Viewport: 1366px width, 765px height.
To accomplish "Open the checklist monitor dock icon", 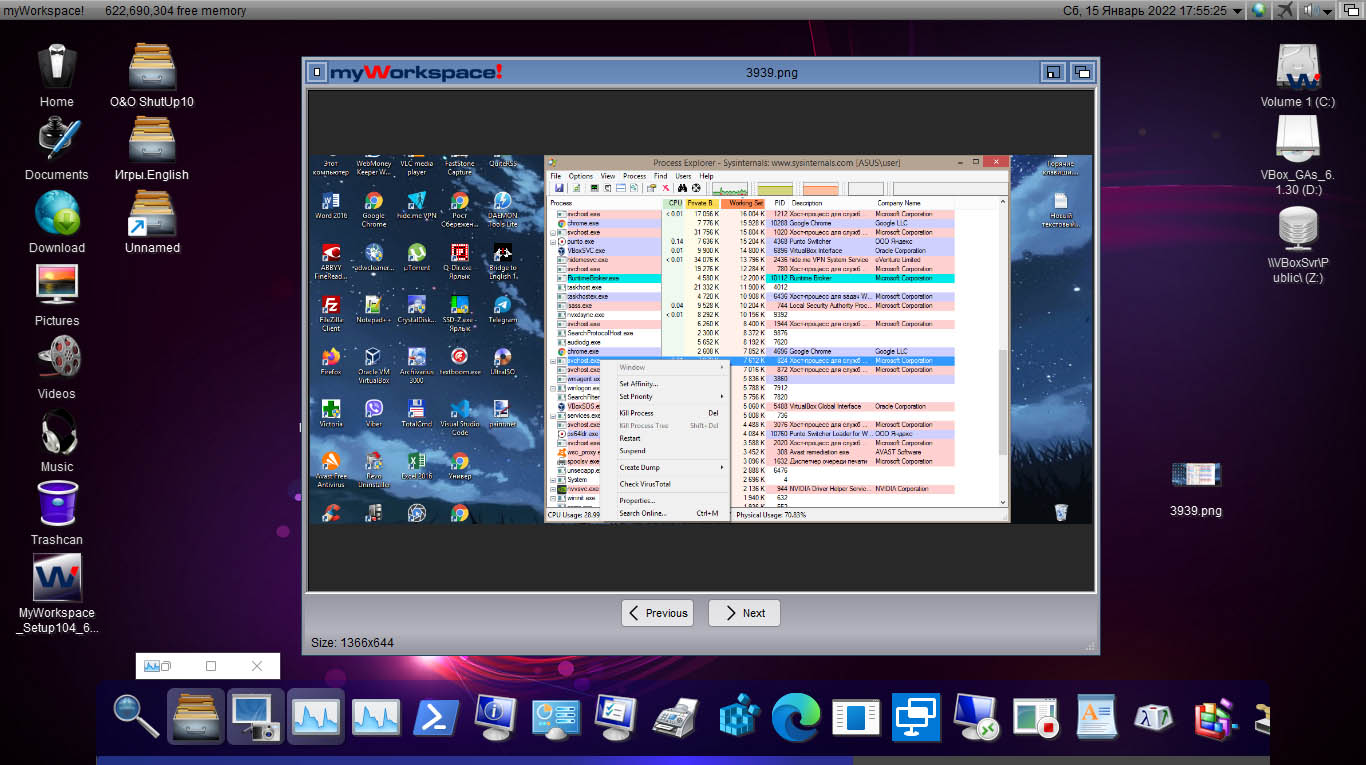I will pyautogui.click(x=616, y=717).
